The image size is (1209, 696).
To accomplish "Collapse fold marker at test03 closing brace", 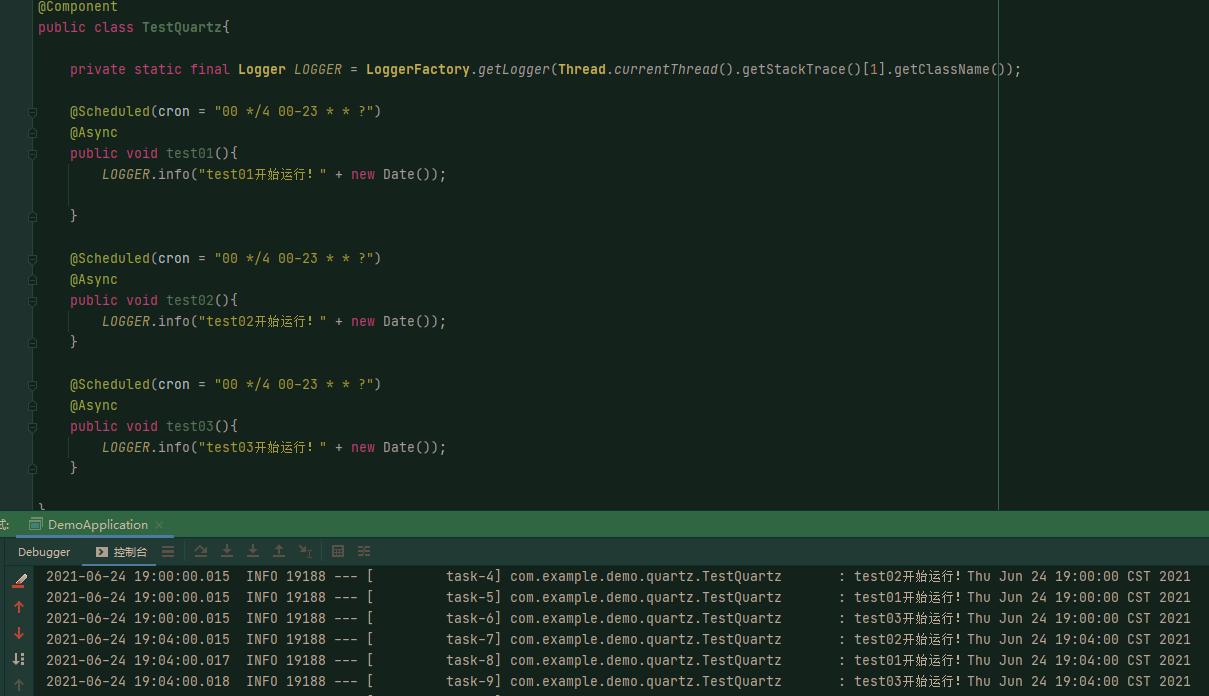I will click(33, 468).
